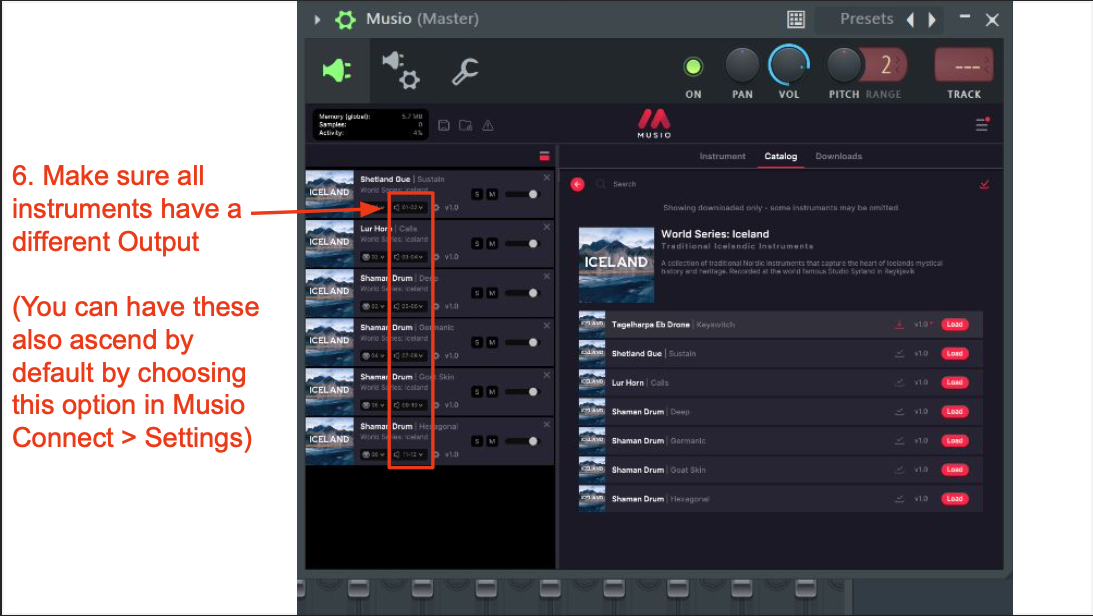This screenshot has height=616, width=1093.
Task: Open the gear settings of rack Shaman Drum Germanic
Action: click(x=437, y=356)
